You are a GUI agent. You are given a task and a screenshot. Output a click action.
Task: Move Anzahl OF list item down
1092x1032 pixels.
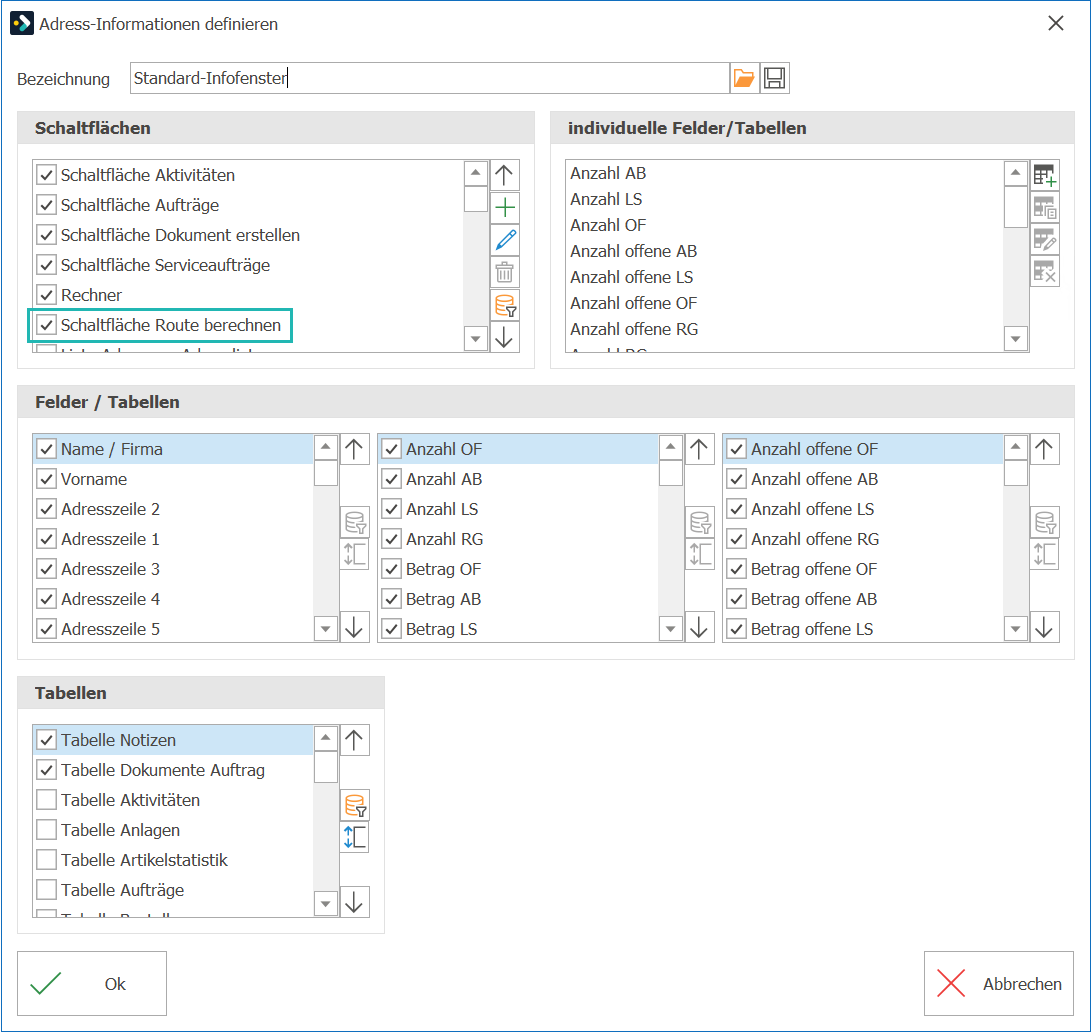pos(699,627)
